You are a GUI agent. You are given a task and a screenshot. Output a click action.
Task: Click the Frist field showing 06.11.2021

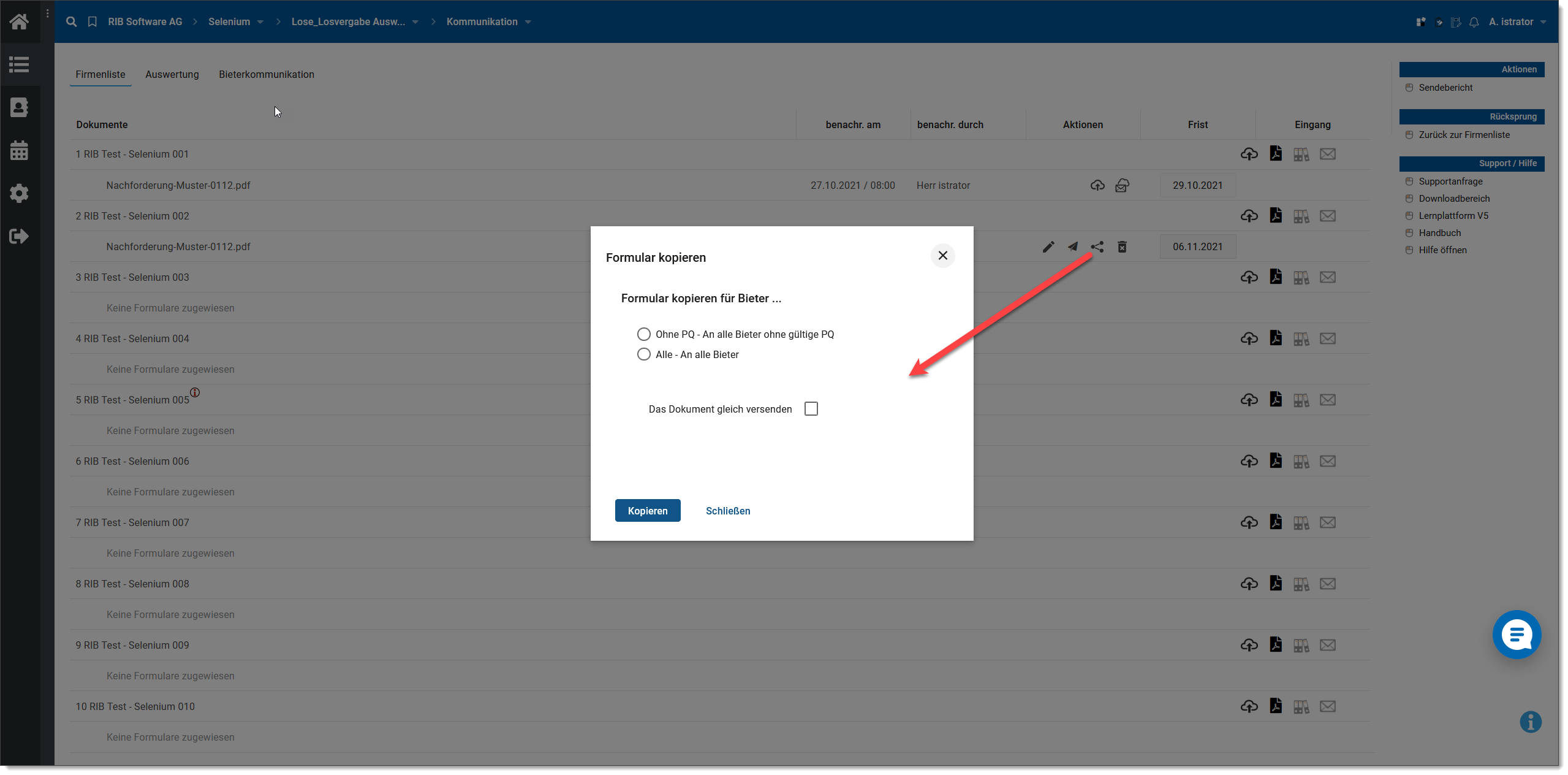pos(1197,246)
